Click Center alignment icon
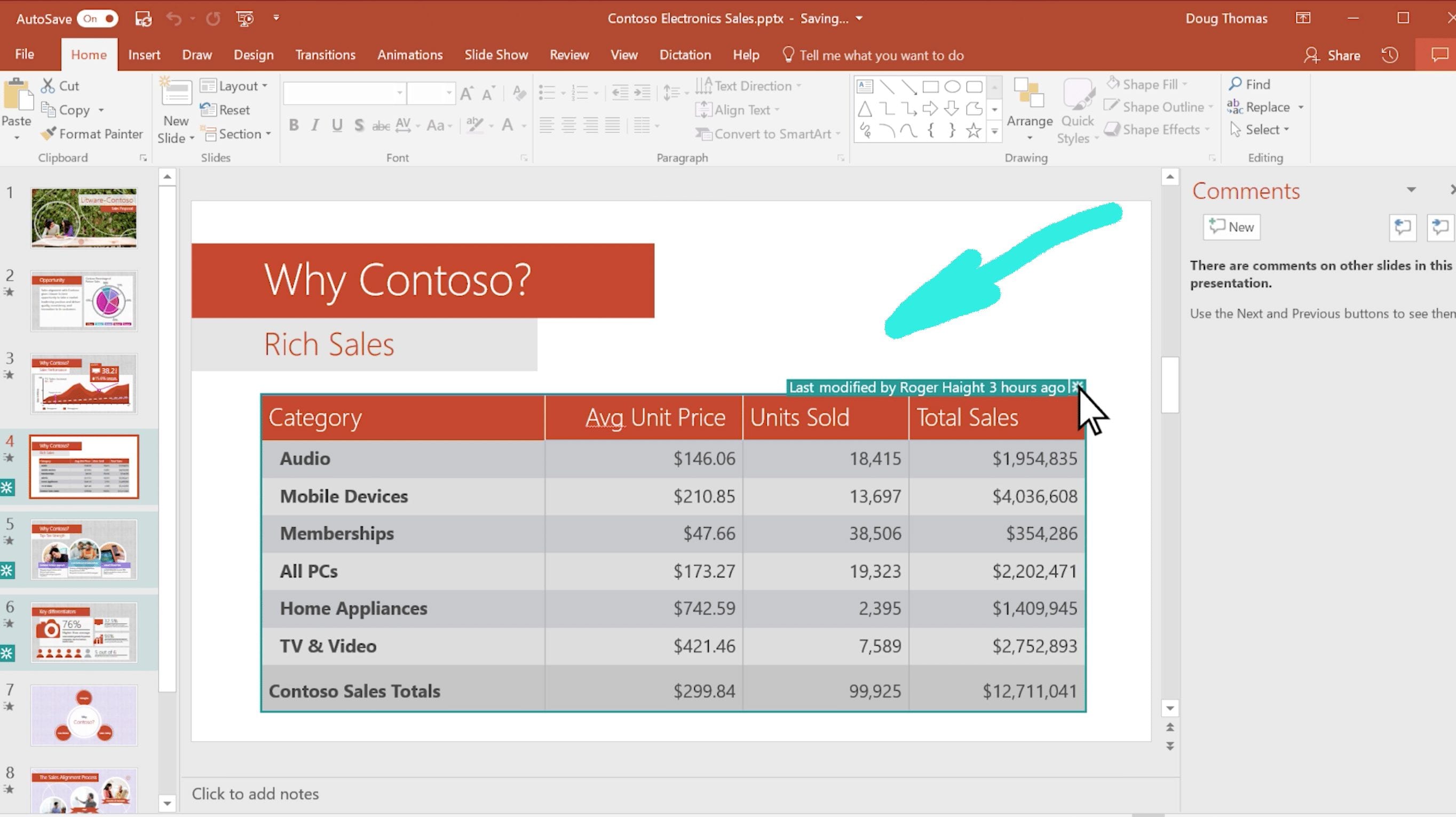Screen dimensions: 1456x817 (568, 125)
